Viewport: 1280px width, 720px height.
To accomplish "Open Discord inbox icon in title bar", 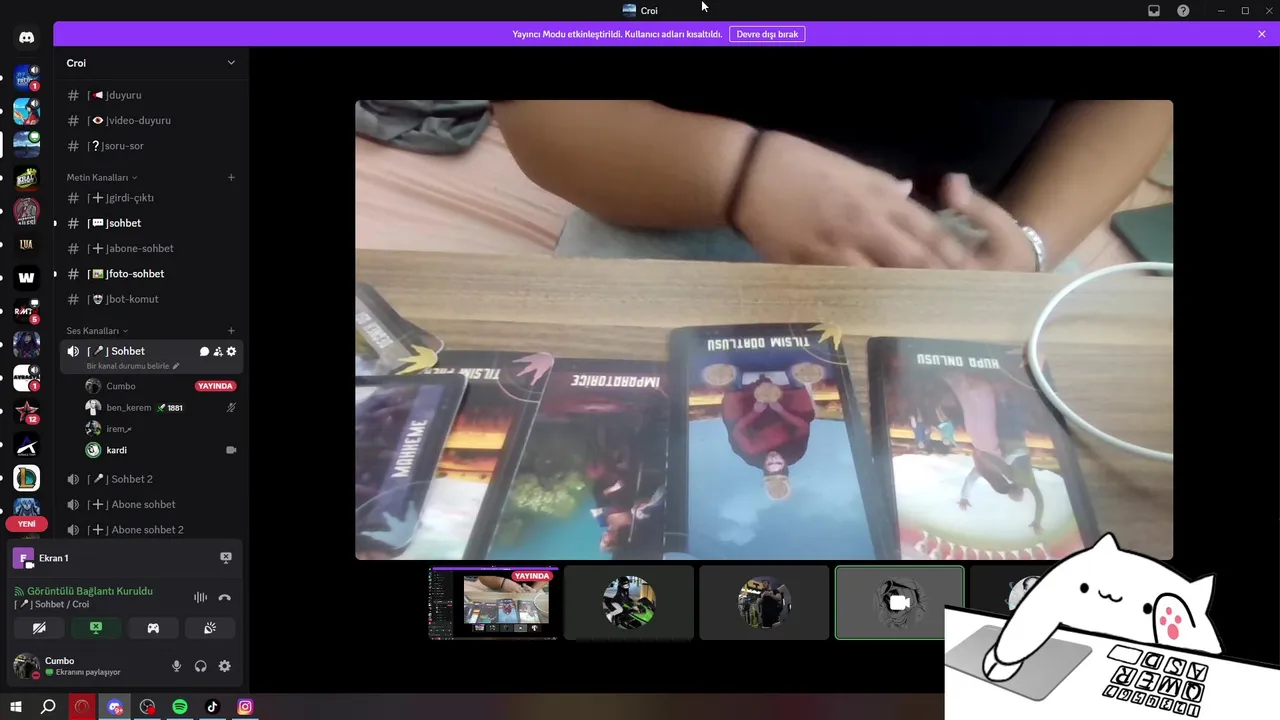I will (1154, 11).
